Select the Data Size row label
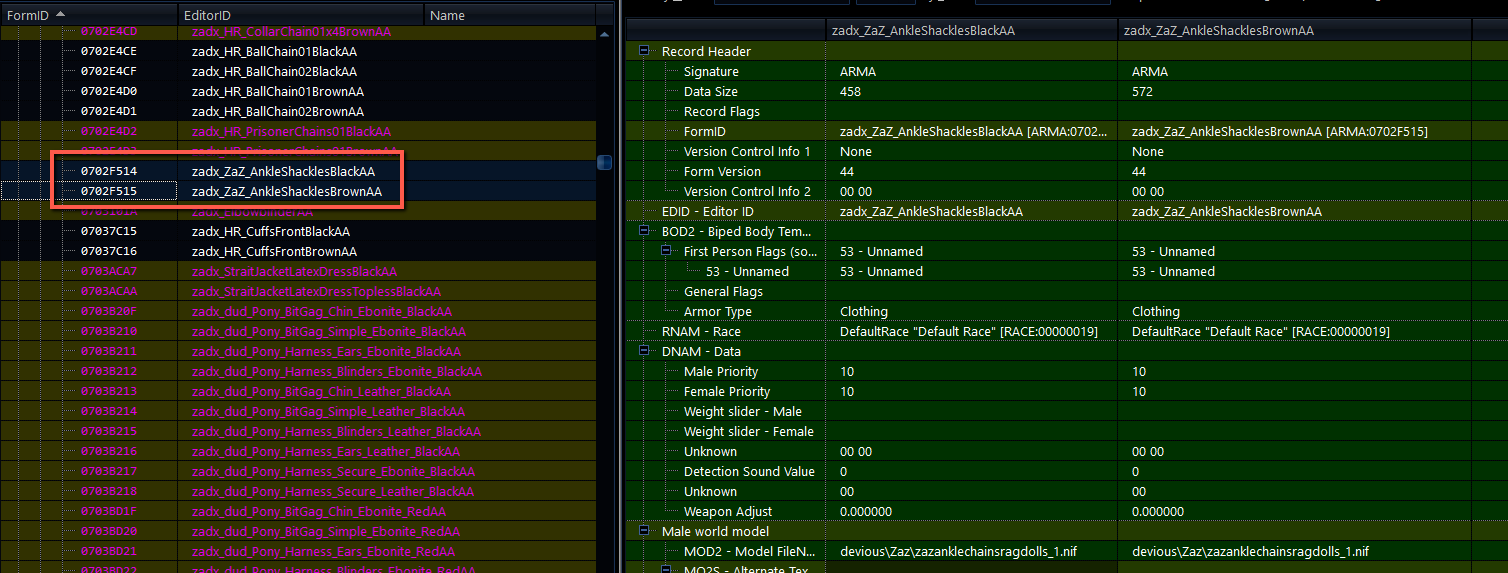 point(710,91)
